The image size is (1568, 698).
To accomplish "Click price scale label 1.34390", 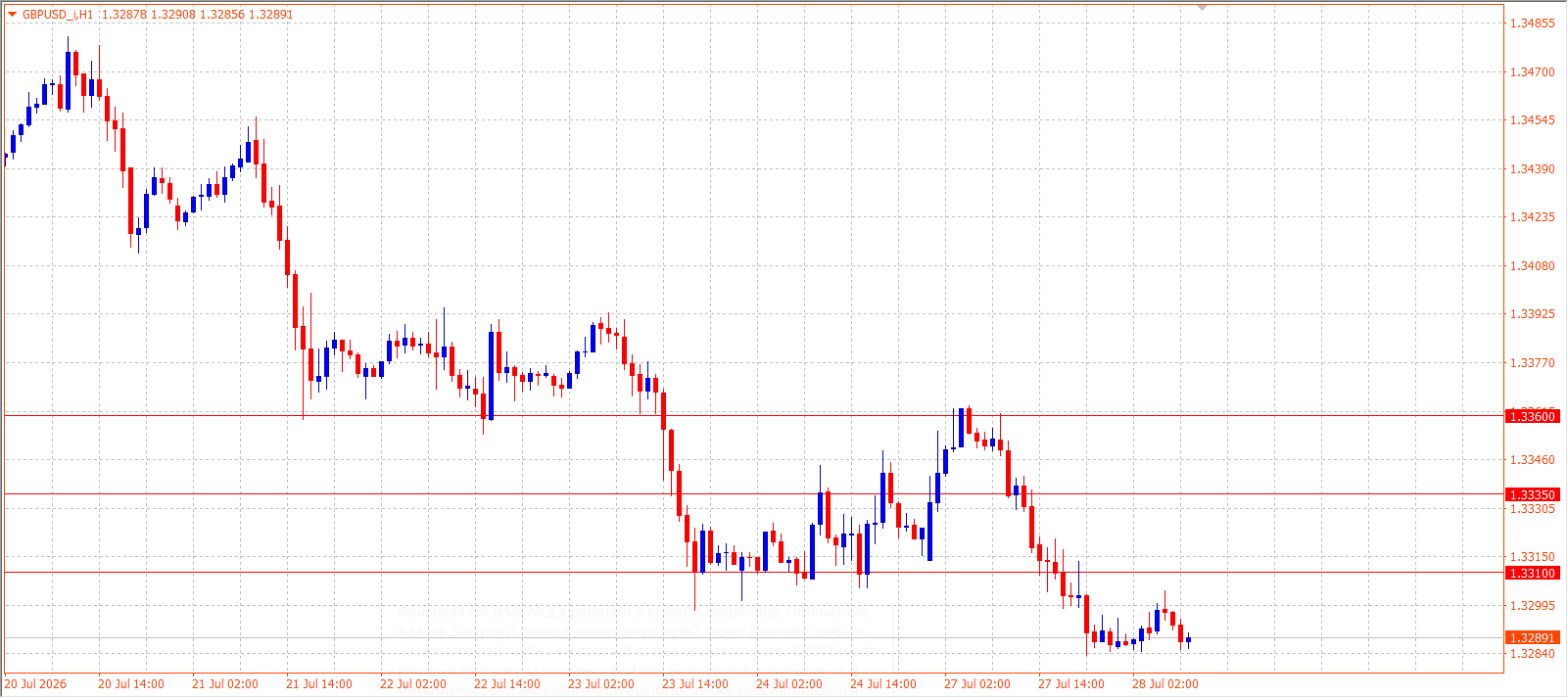I will tap(1533, 169).
